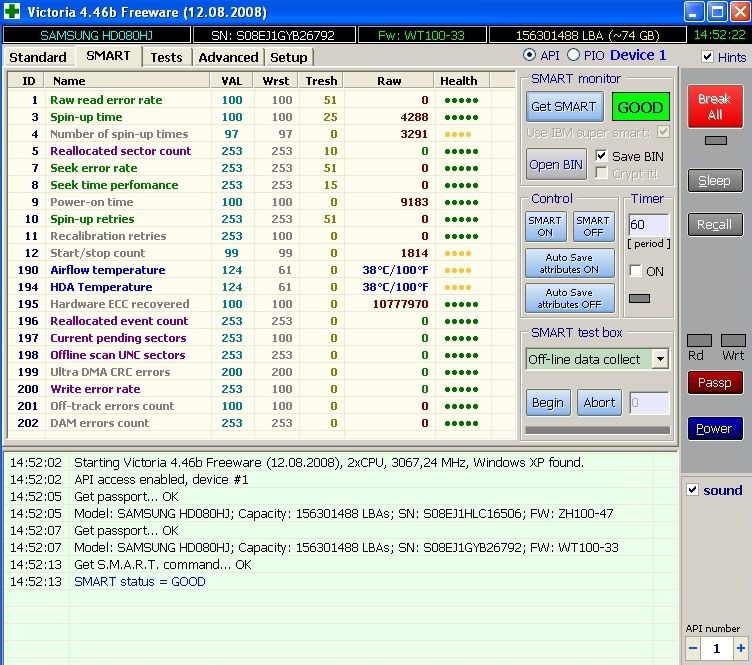Expand the Off-line data collect dropdown
Image resolution: width=752 pixels, height=665 pixels.
pyautogui.click(x=660, y=359)
